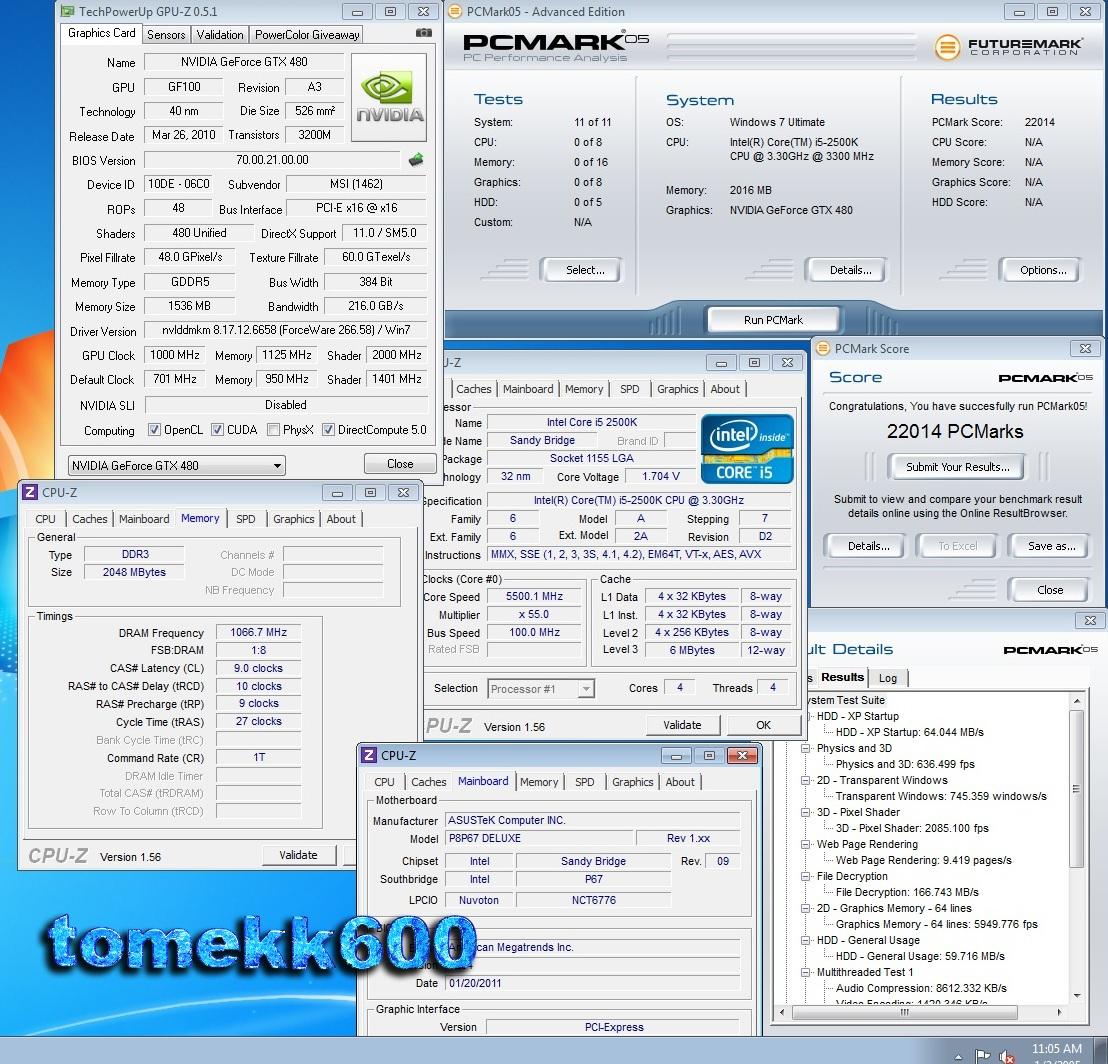This screenshot has height=1064, width=1108.
Task: Click the results list vertical scrollbar thumb
Action: pos(1077,789)
